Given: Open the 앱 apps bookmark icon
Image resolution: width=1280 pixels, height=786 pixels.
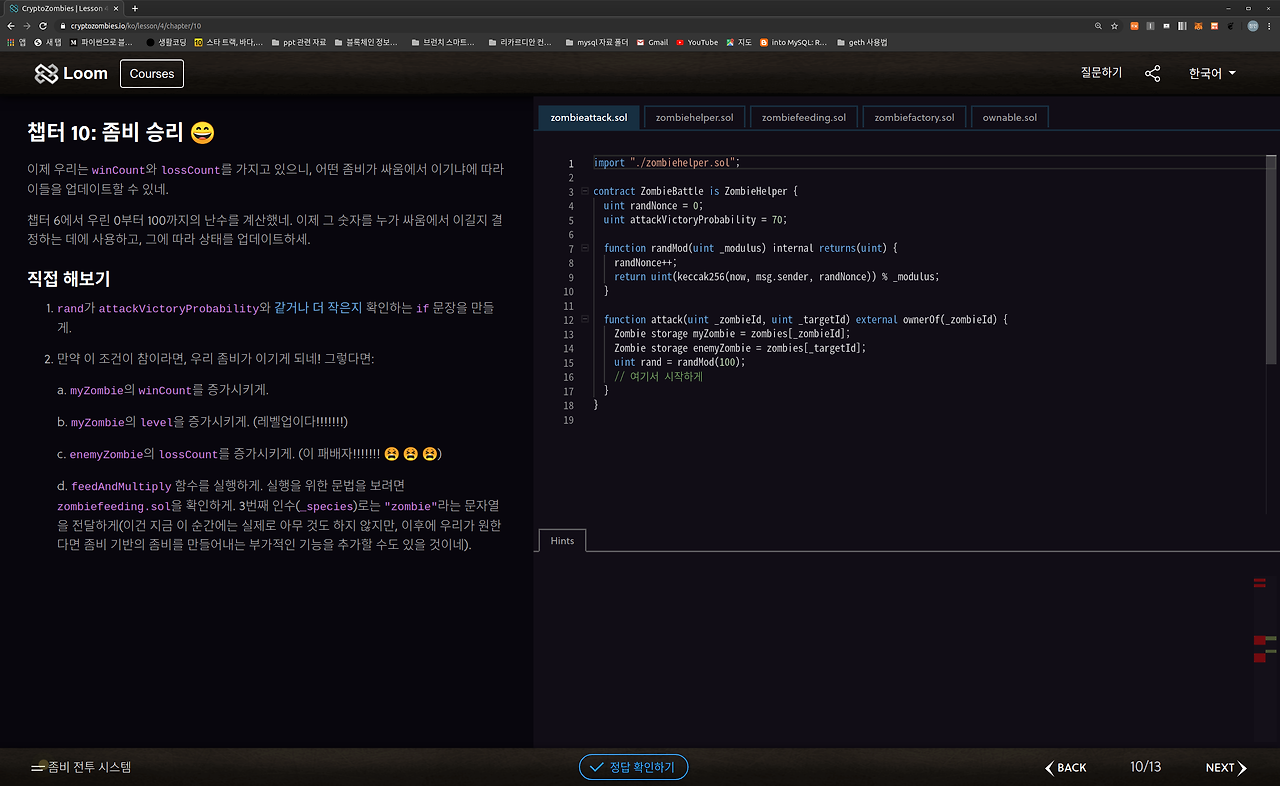Looking at the screenshot, I should (x=16, y=42).
